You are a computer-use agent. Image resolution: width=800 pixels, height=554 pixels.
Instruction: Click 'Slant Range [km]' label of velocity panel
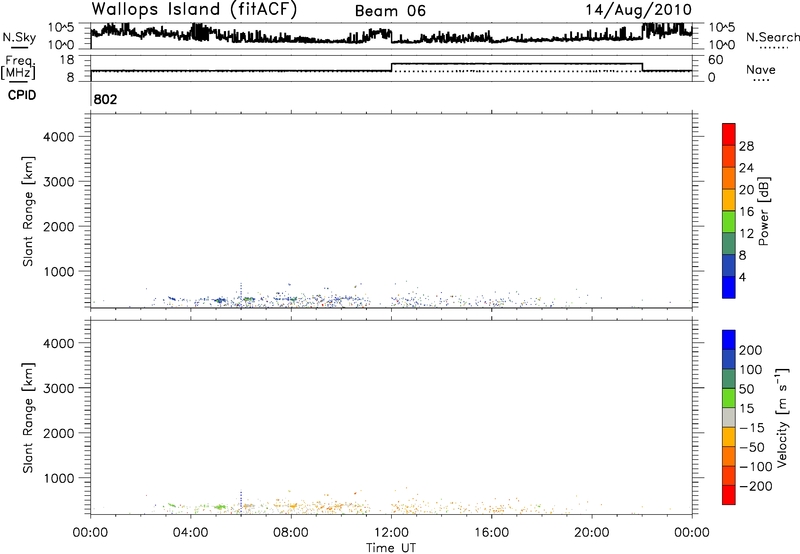coord(28,418)
